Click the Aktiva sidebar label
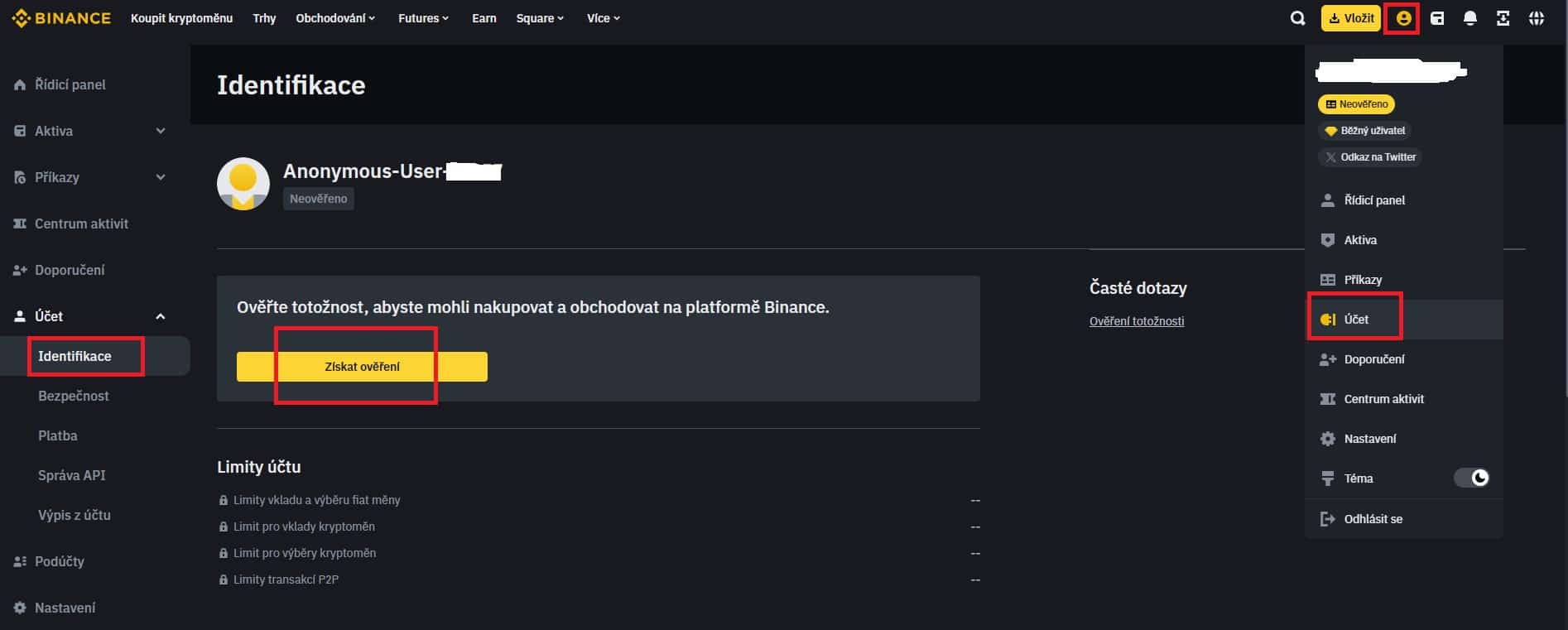This screenshot has width=1568, height=630. click(x=54, y=131)
